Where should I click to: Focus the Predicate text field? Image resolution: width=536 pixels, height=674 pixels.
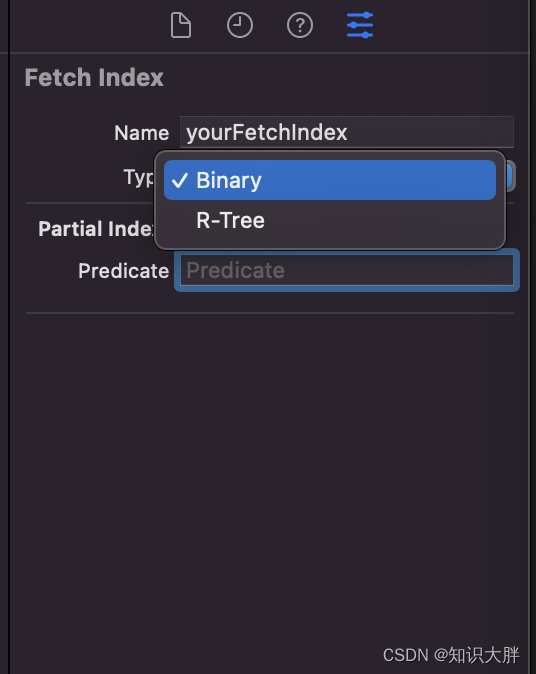(x=346, y=270)
